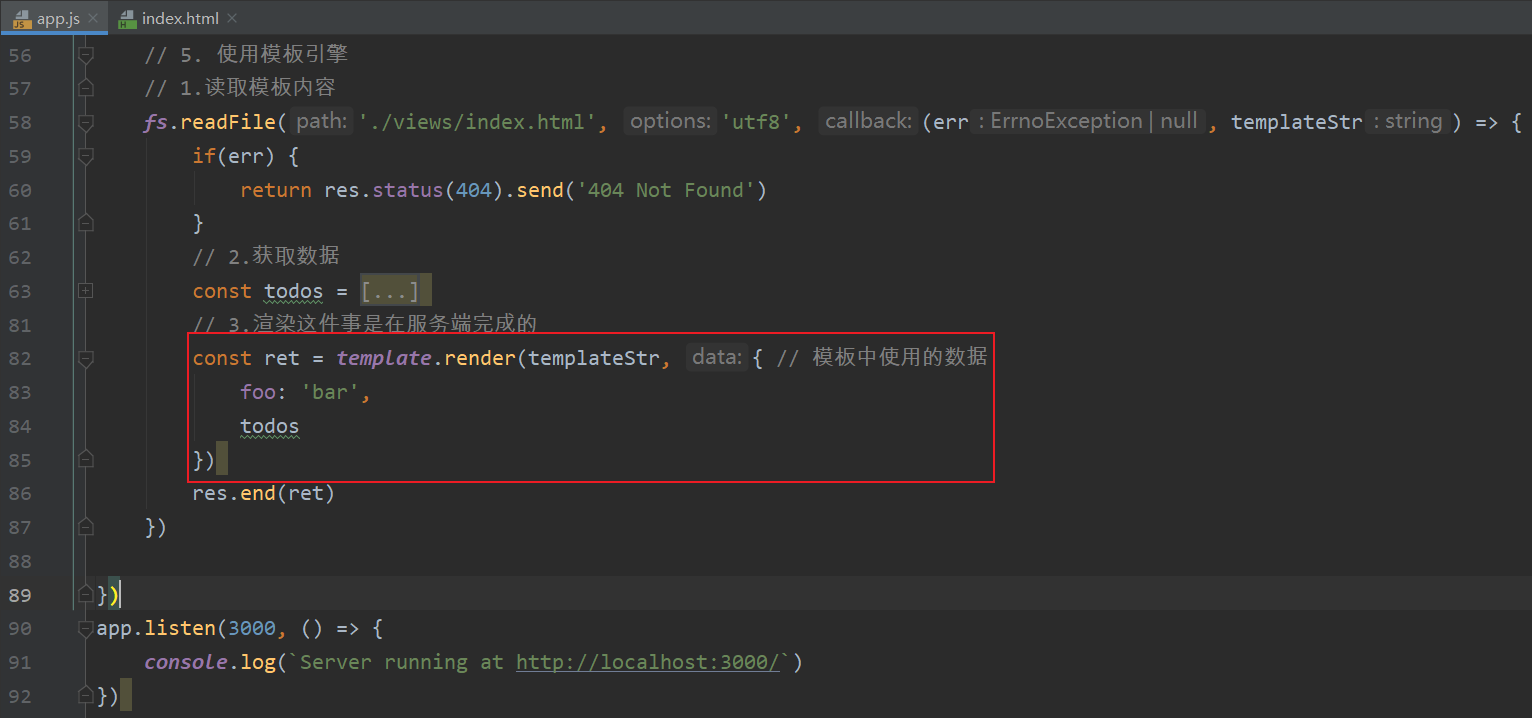Click line number 58 in the gutter
The height and width of the screenshot is (718, 1532).
(x=20, y=122)
